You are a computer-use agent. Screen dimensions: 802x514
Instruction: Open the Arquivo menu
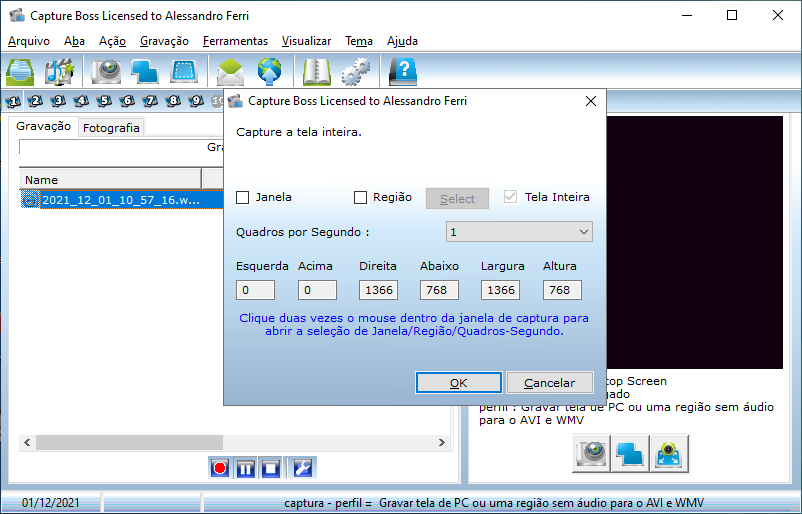29,41
